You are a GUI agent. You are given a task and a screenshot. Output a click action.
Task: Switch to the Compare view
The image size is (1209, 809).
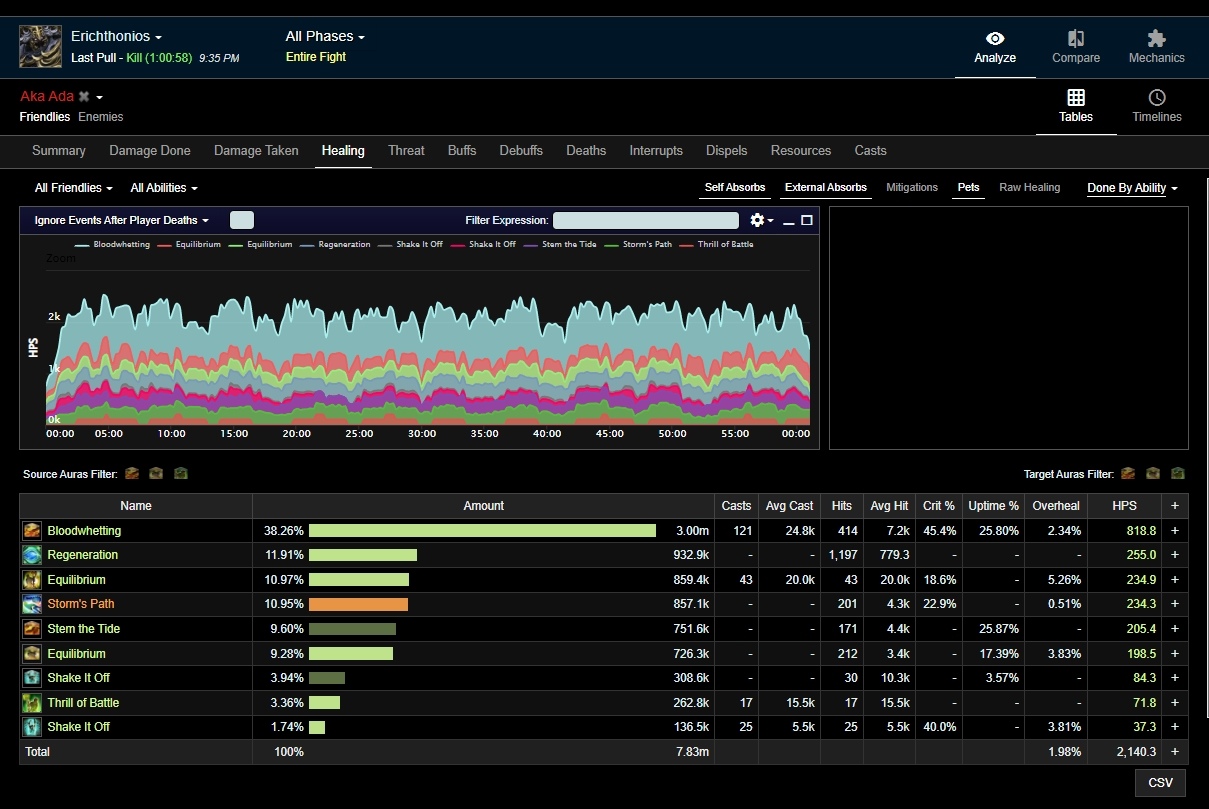coord(1075,47)
